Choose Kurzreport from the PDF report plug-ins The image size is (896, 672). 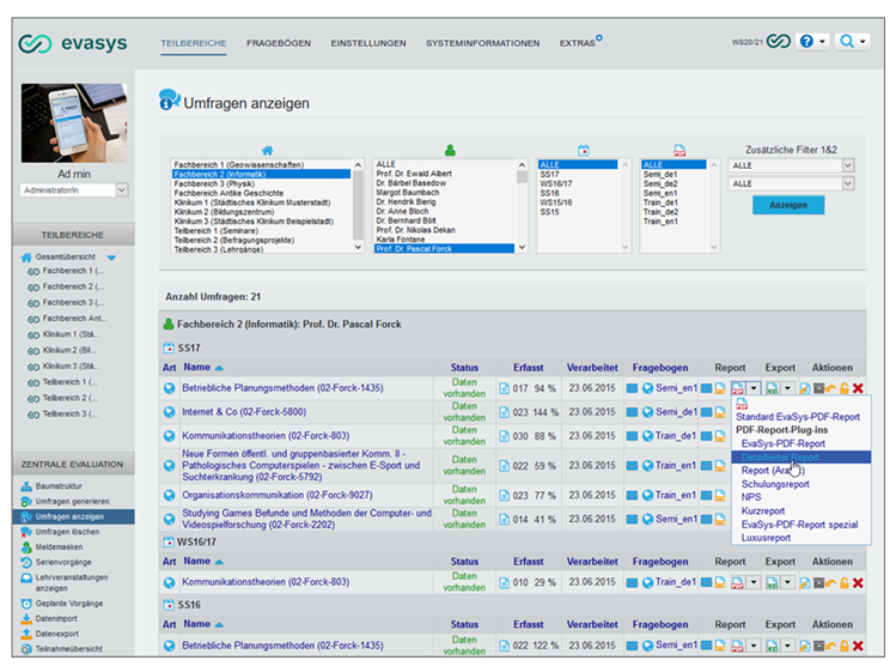click(x=764, y=511)
